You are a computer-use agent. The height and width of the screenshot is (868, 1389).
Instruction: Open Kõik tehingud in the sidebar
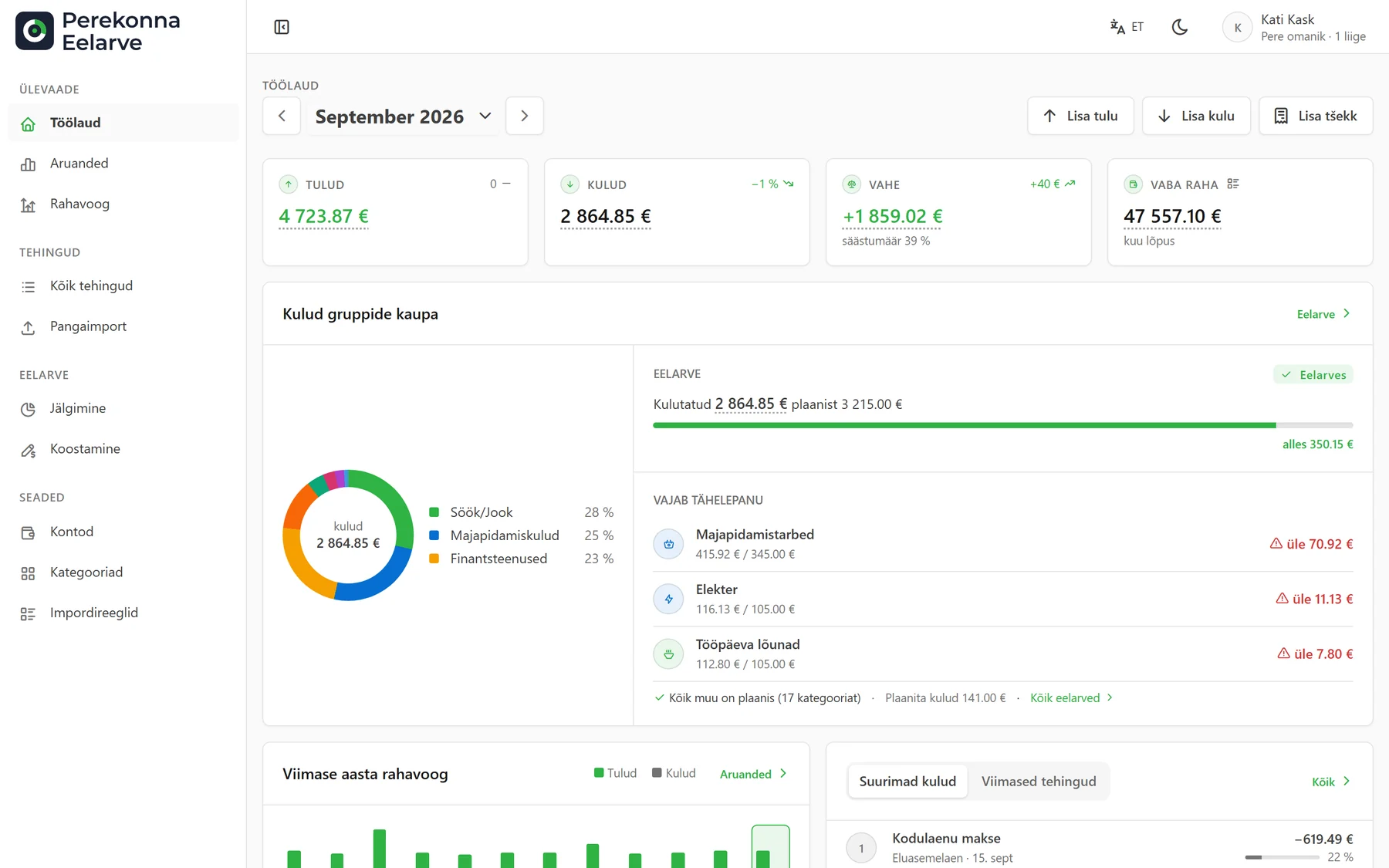[123, 286]
